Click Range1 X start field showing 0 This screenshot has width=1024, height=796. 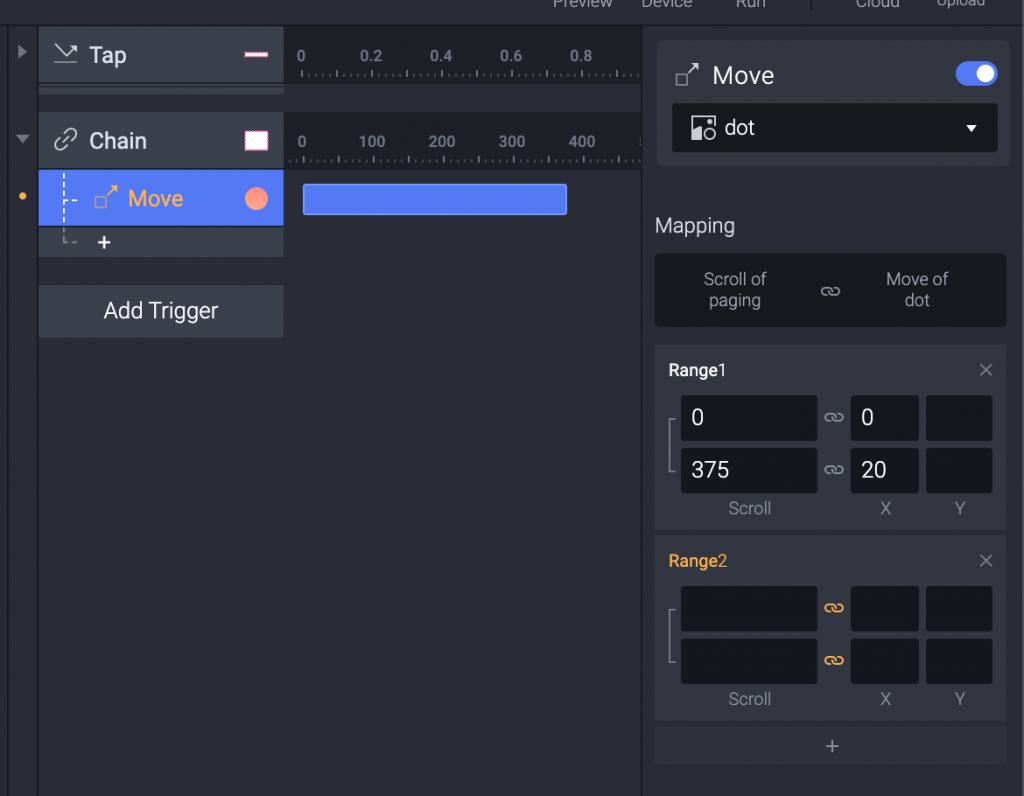(884, 417)
